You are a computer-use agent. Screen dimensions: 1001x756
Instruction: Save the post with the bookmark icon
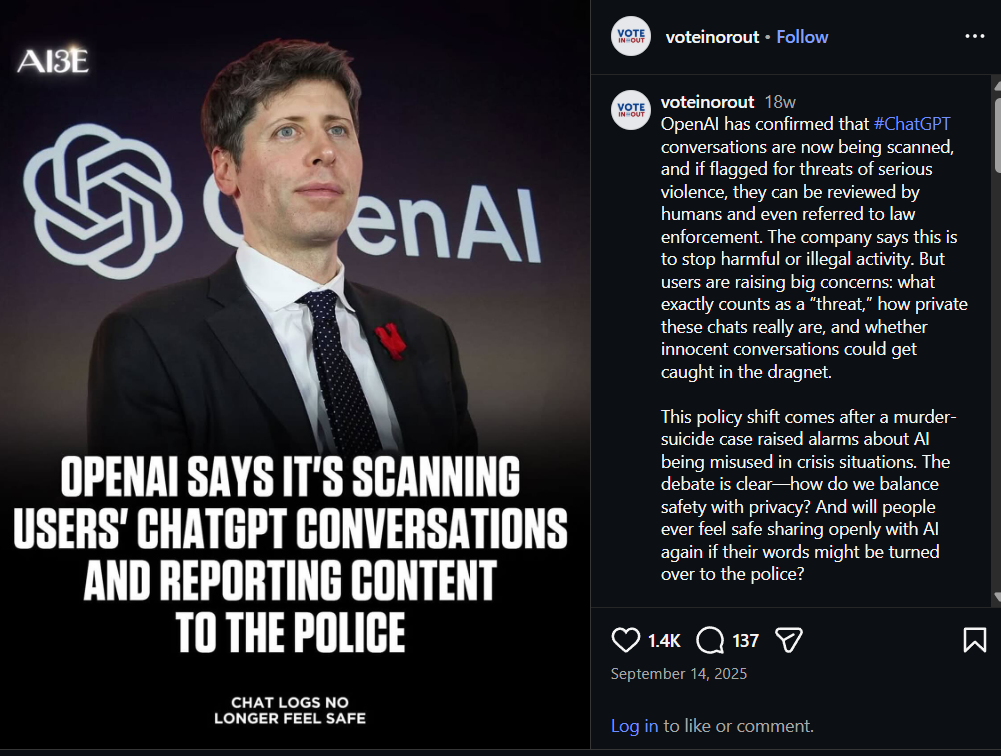coord(974,640)
